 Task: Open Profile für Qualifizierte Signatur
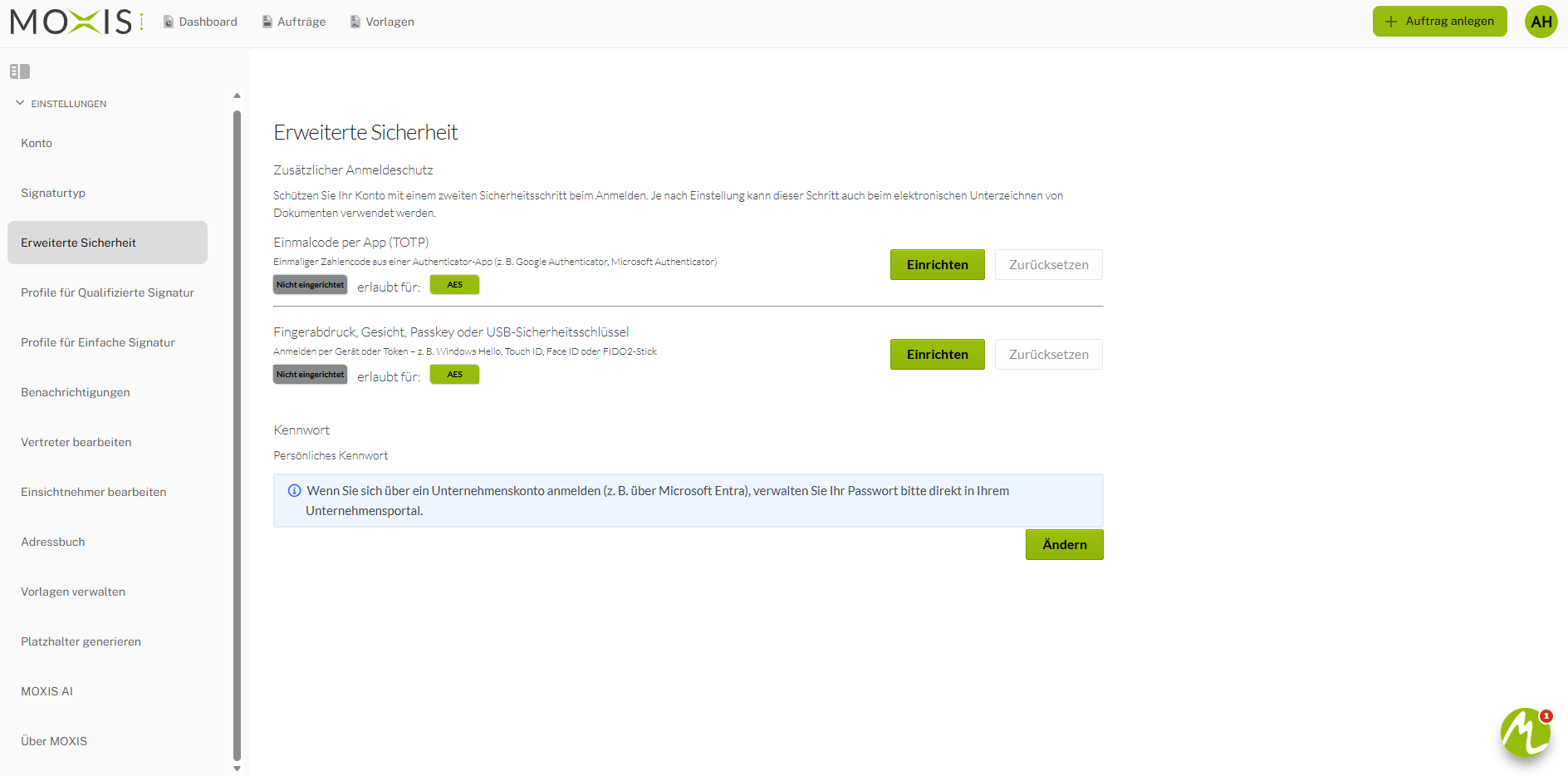pyautogui.click(x=107, y=292)
